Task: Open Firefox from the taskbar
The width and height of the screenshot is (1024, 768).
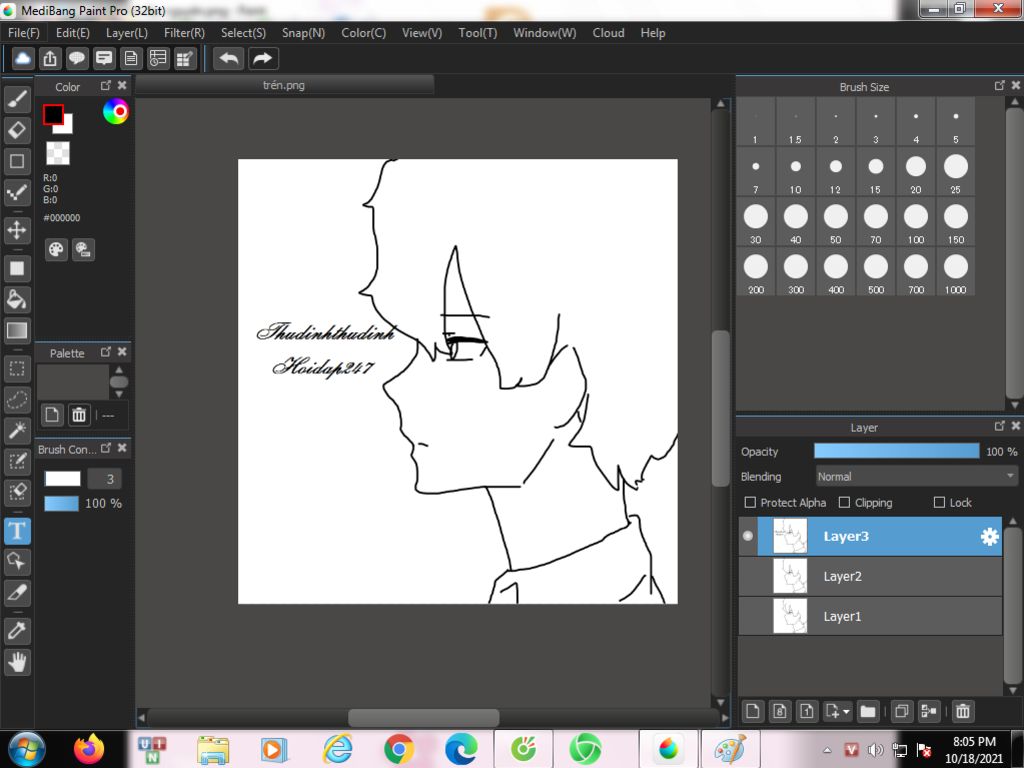Action: click(x=89, y=749)
